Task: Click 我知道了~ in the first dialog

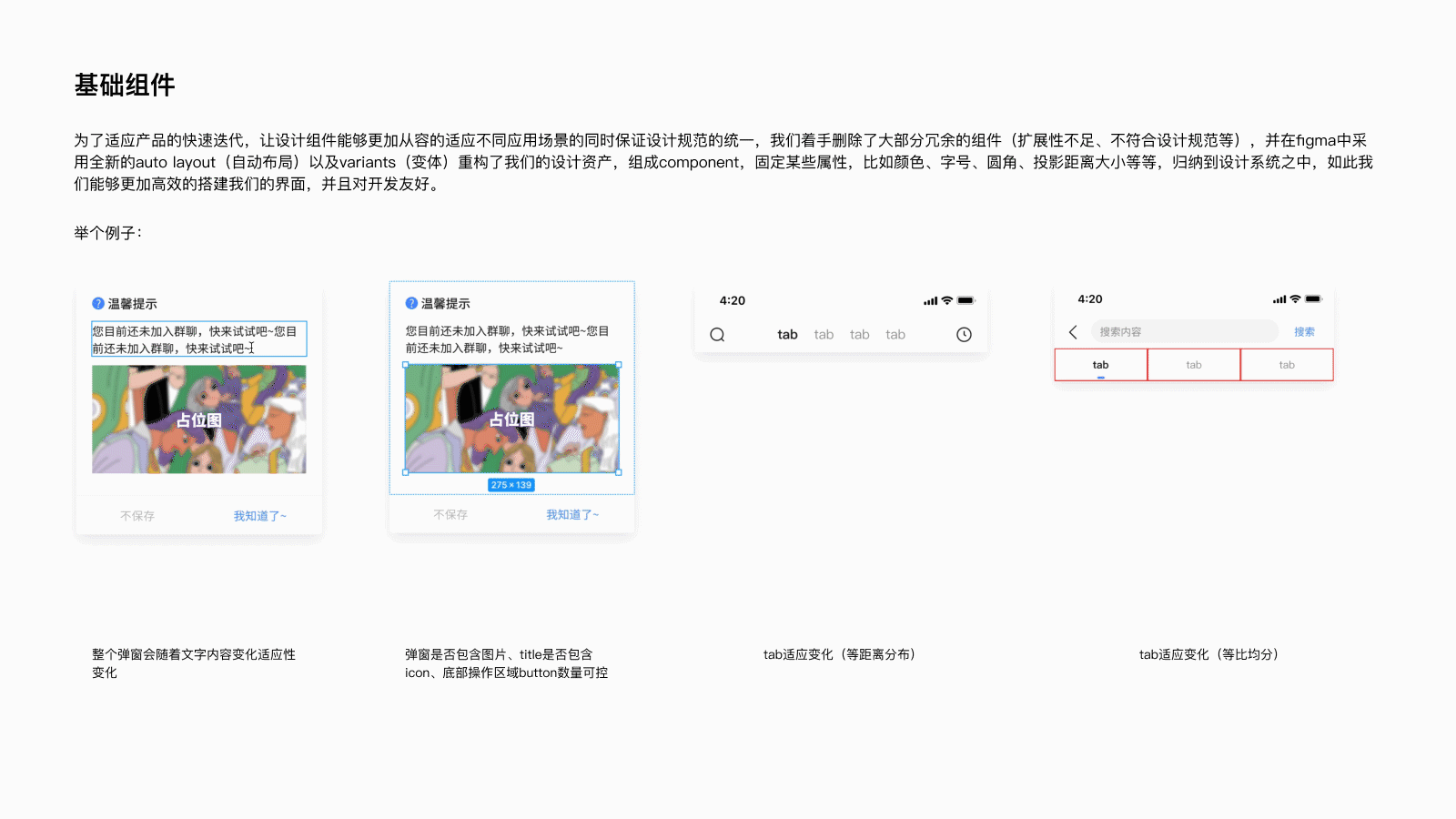Action: tap(259, 516)
